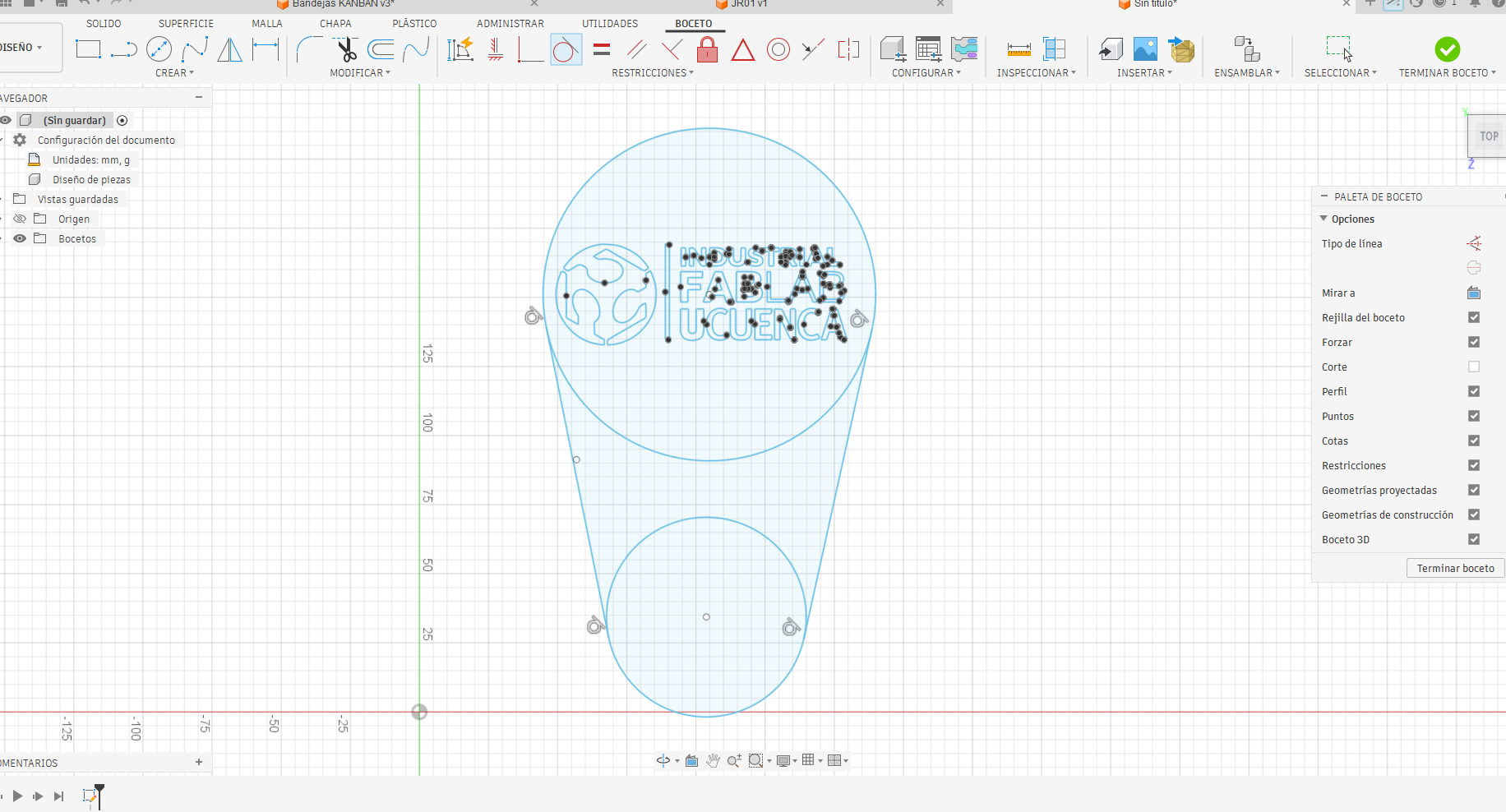1506x812 pixels.
Task: Click the sketch feature in timeline
Action: pyautogui.click(x=90, y=796)
